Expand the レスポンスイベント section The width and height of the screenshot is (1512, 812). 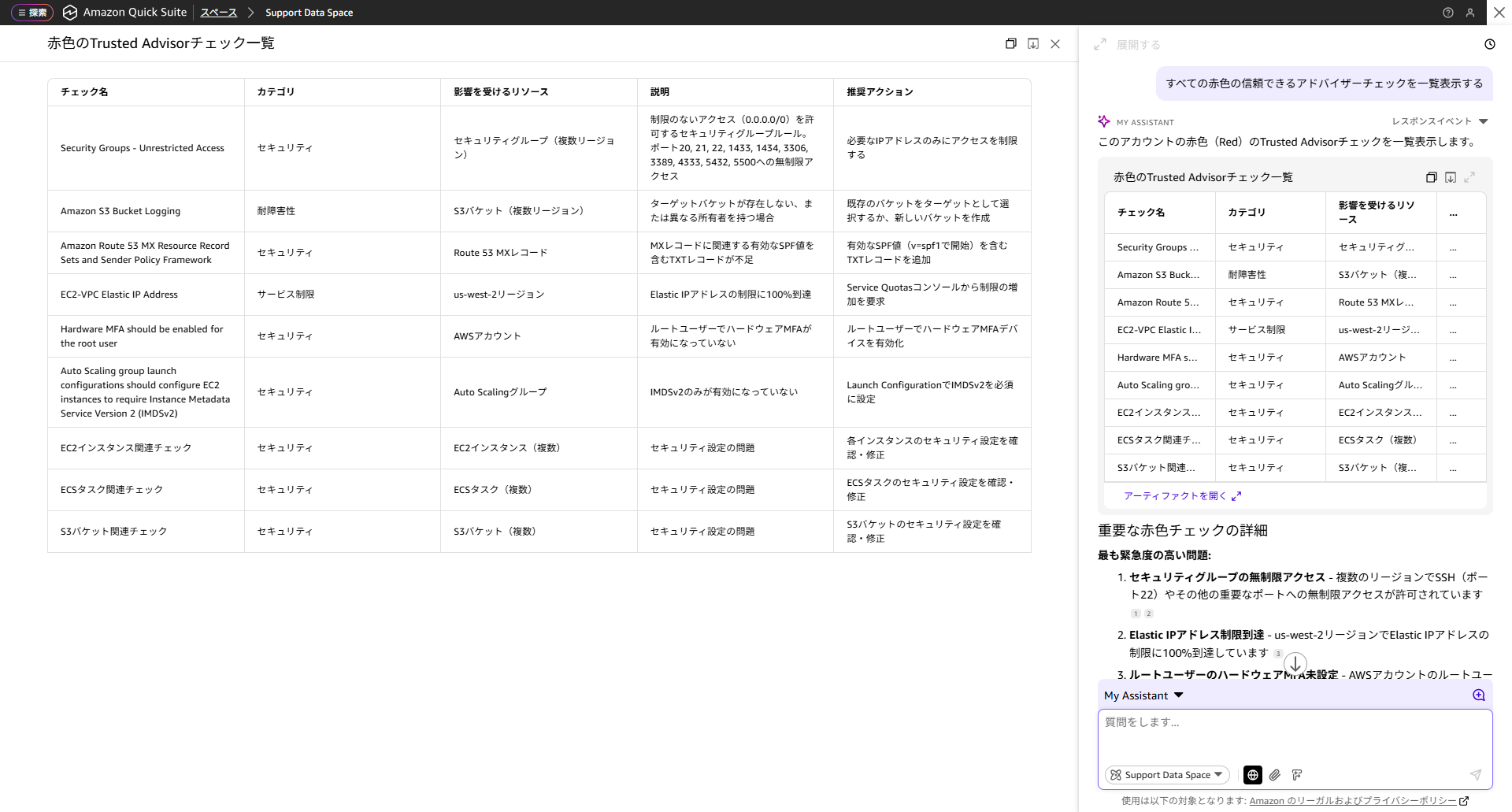[x=1432, y=121]
